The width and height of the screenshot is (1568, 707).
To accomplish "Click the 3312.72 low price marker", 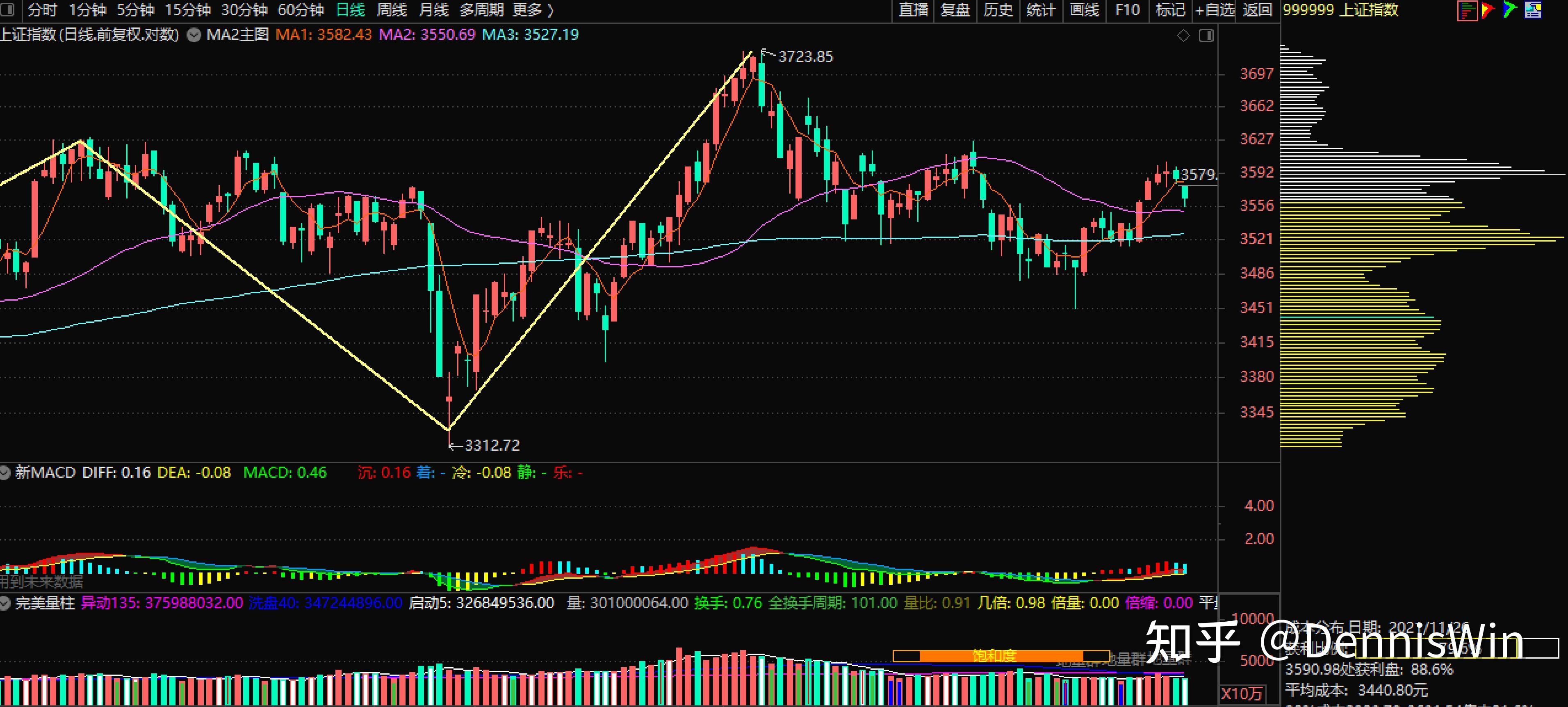I will click(492, 445).
